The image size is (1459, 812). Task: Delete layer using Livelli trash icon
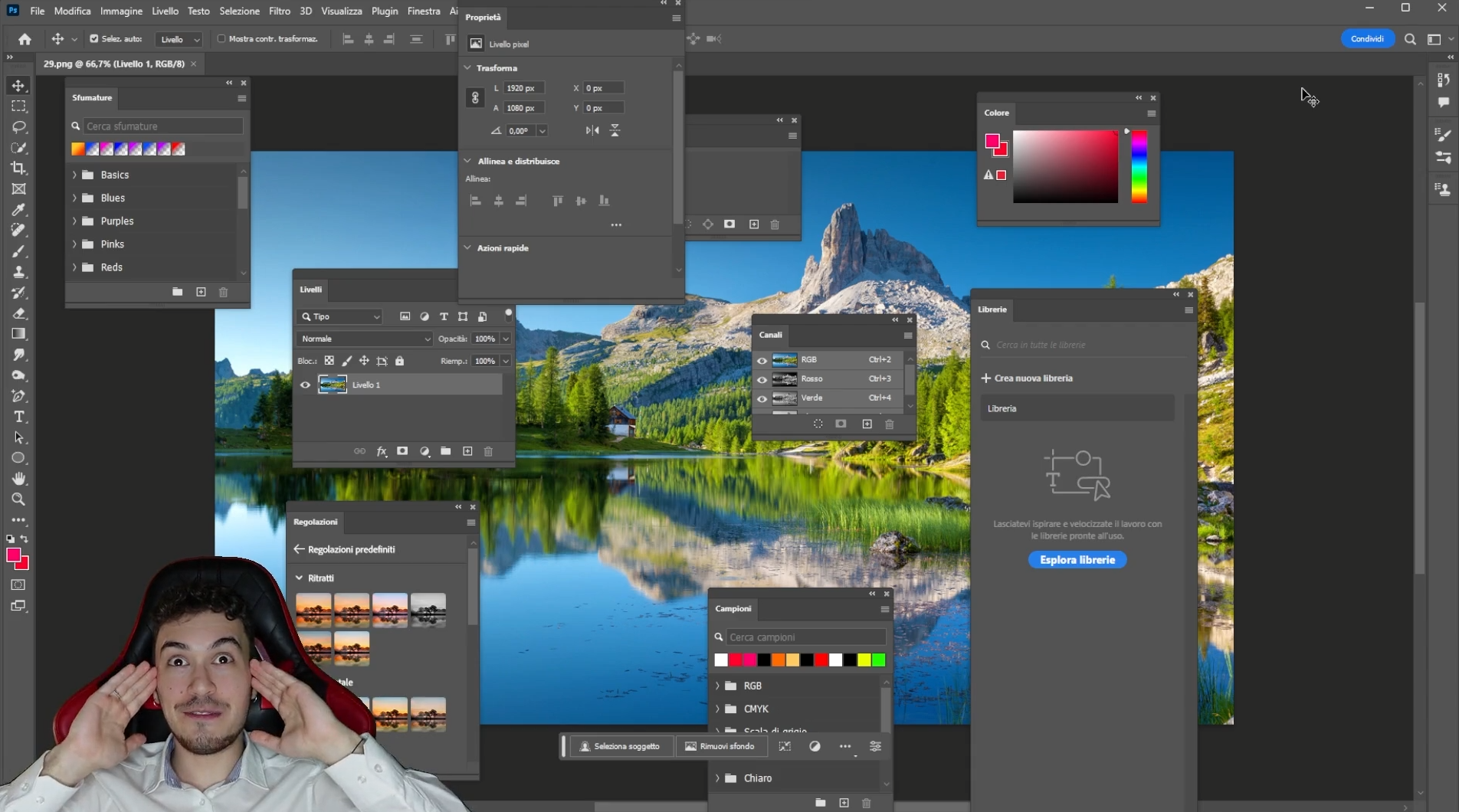click(x=488, y=452)
